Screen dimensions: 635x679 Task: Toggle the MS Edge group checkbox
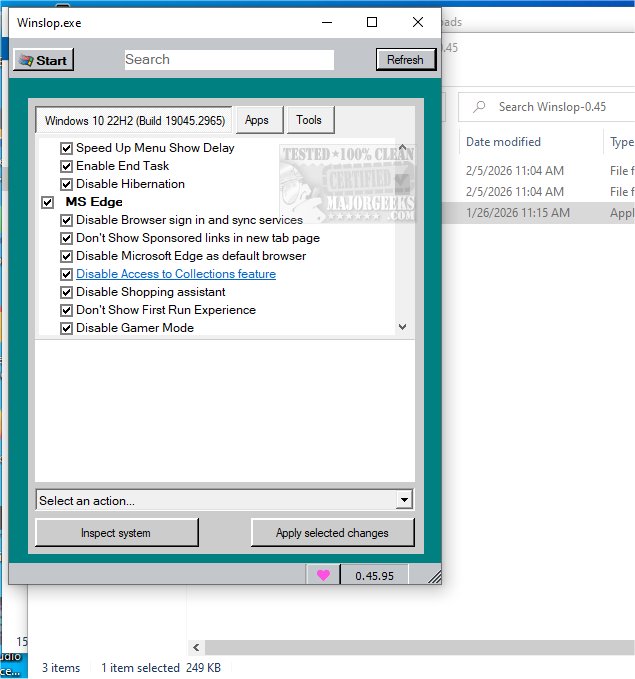48,202
